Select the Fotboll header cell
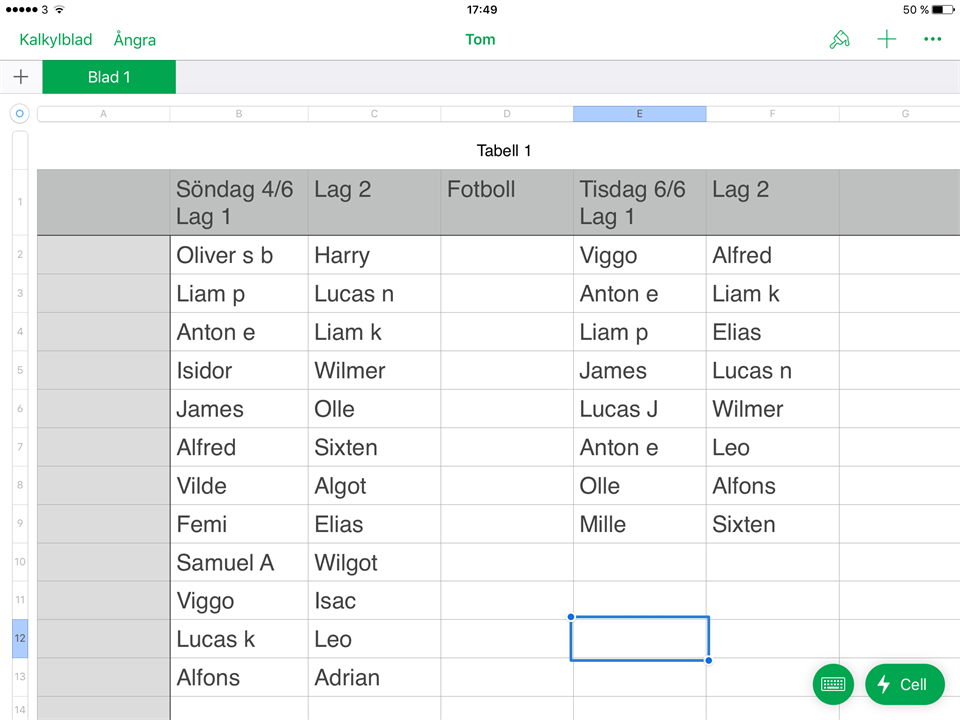 point(506,202)
